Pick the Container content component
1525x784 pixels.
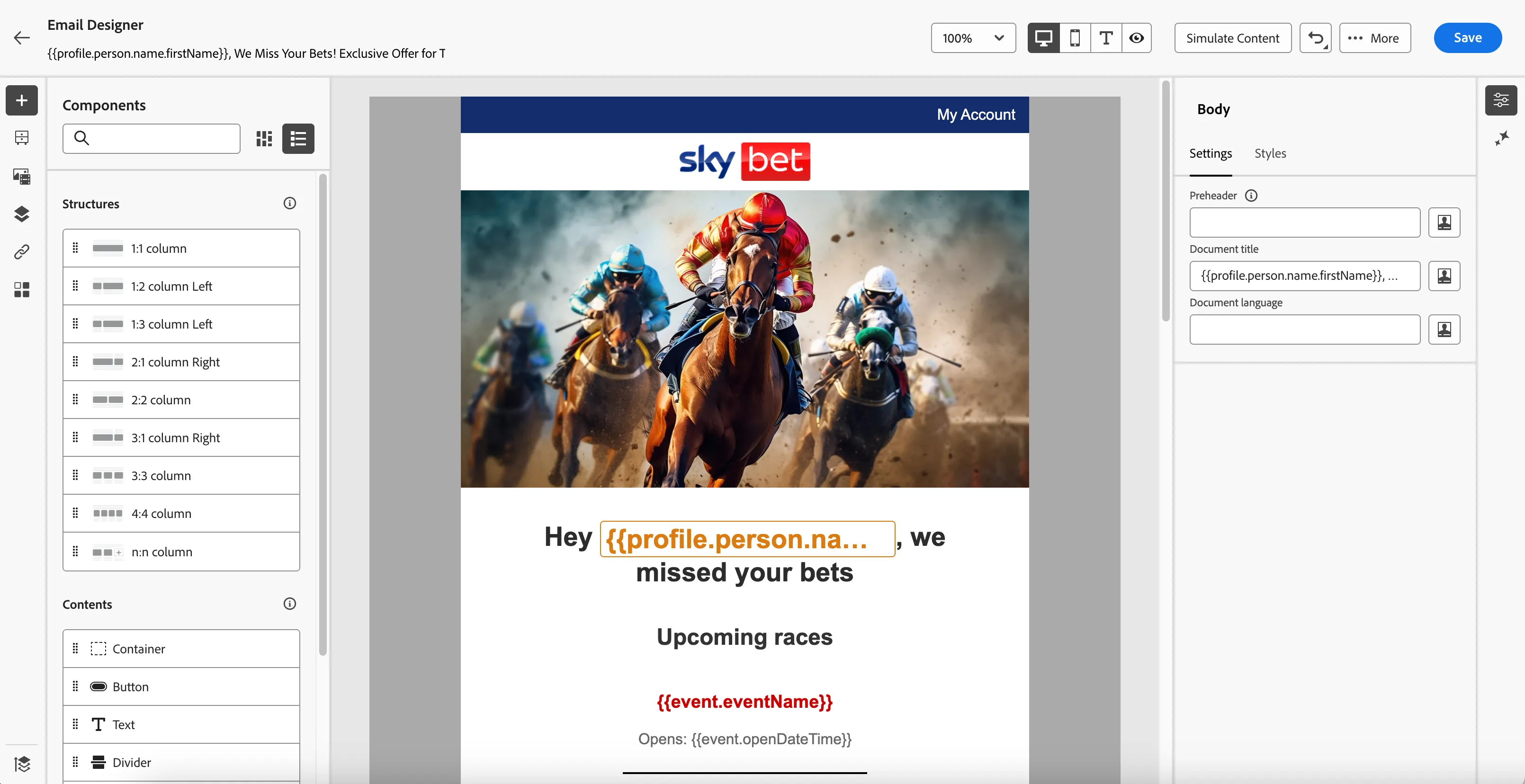coord(181,649)
